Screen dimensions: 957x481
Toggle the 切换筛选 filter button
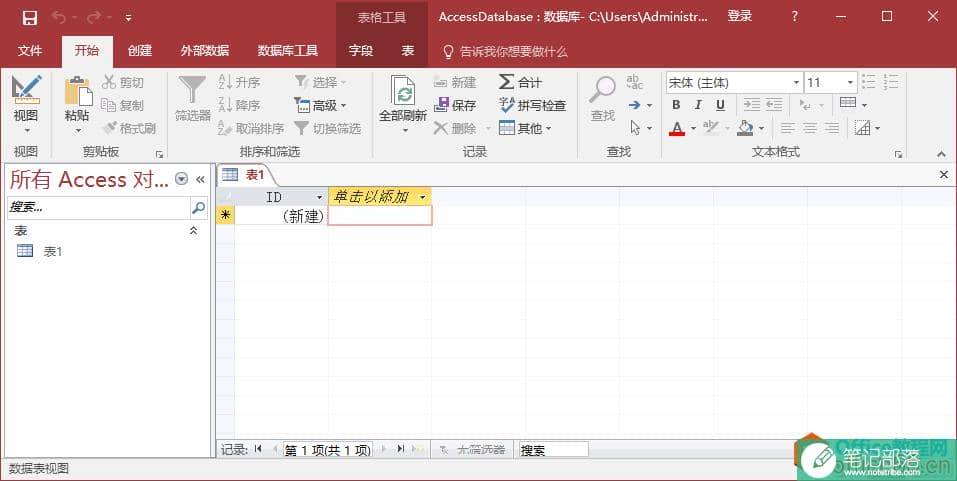328,128
